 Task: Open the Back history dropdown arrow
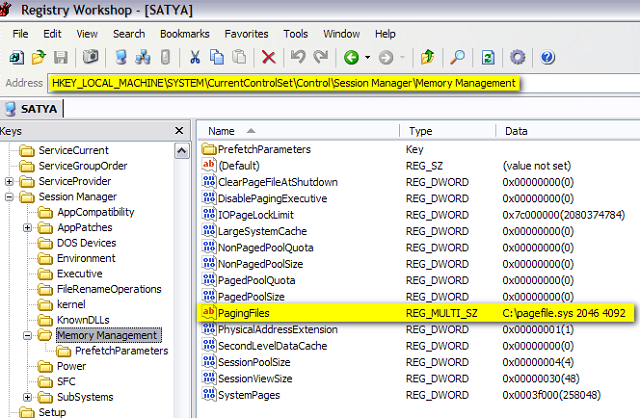click(x=367, y=58)
